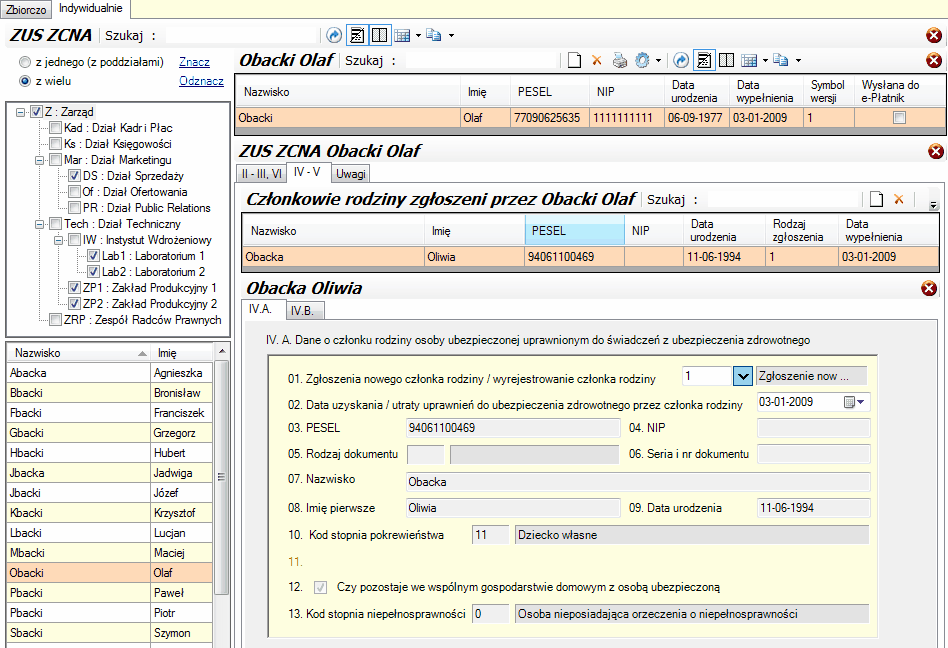Screen dimensions: 948x648
Task: Click the blue refresh arrow in ZUS ZCNA toolbar
Action: pyautogui.click(x=334, y=36)
